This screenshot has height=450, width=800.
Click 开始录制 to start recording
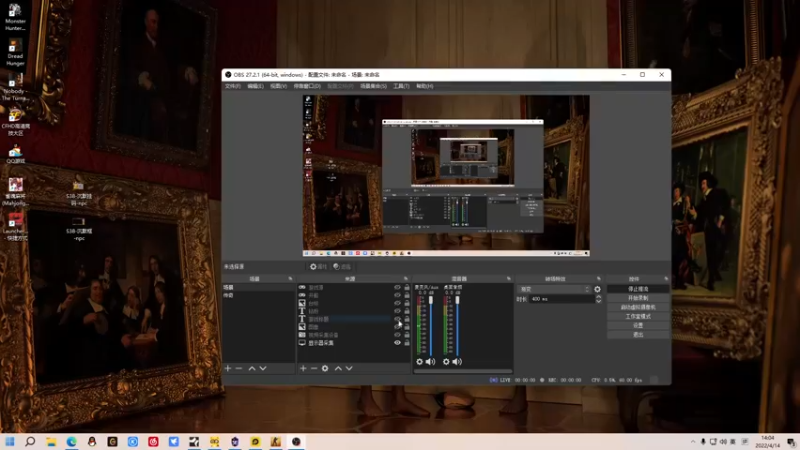638,298
